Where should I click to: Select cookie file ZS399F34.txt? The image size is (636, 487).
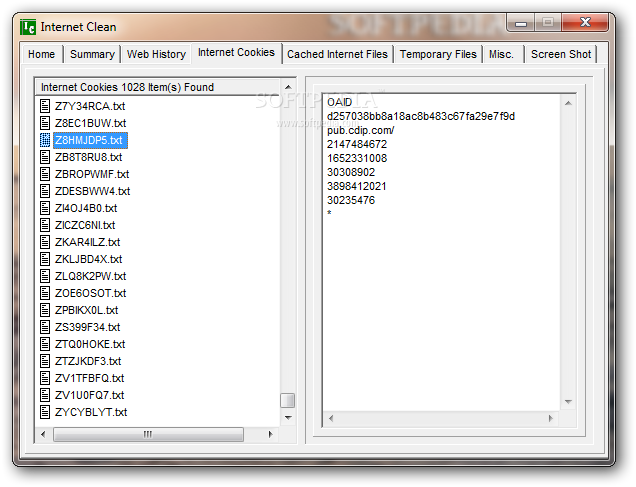(88, 327)
